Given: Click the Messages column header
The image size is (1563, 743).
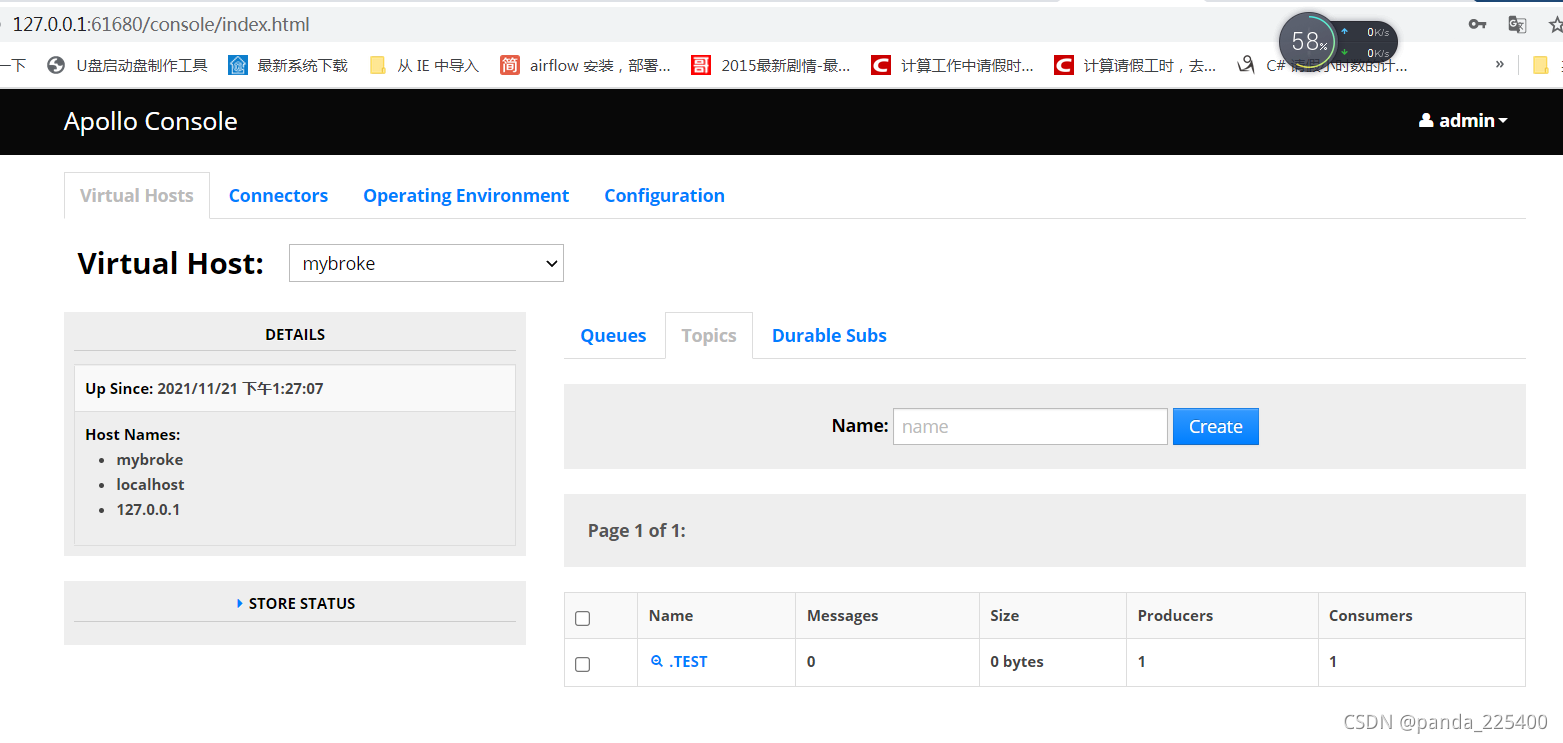Looking at the screenshot, I should (x=842, y=615).
